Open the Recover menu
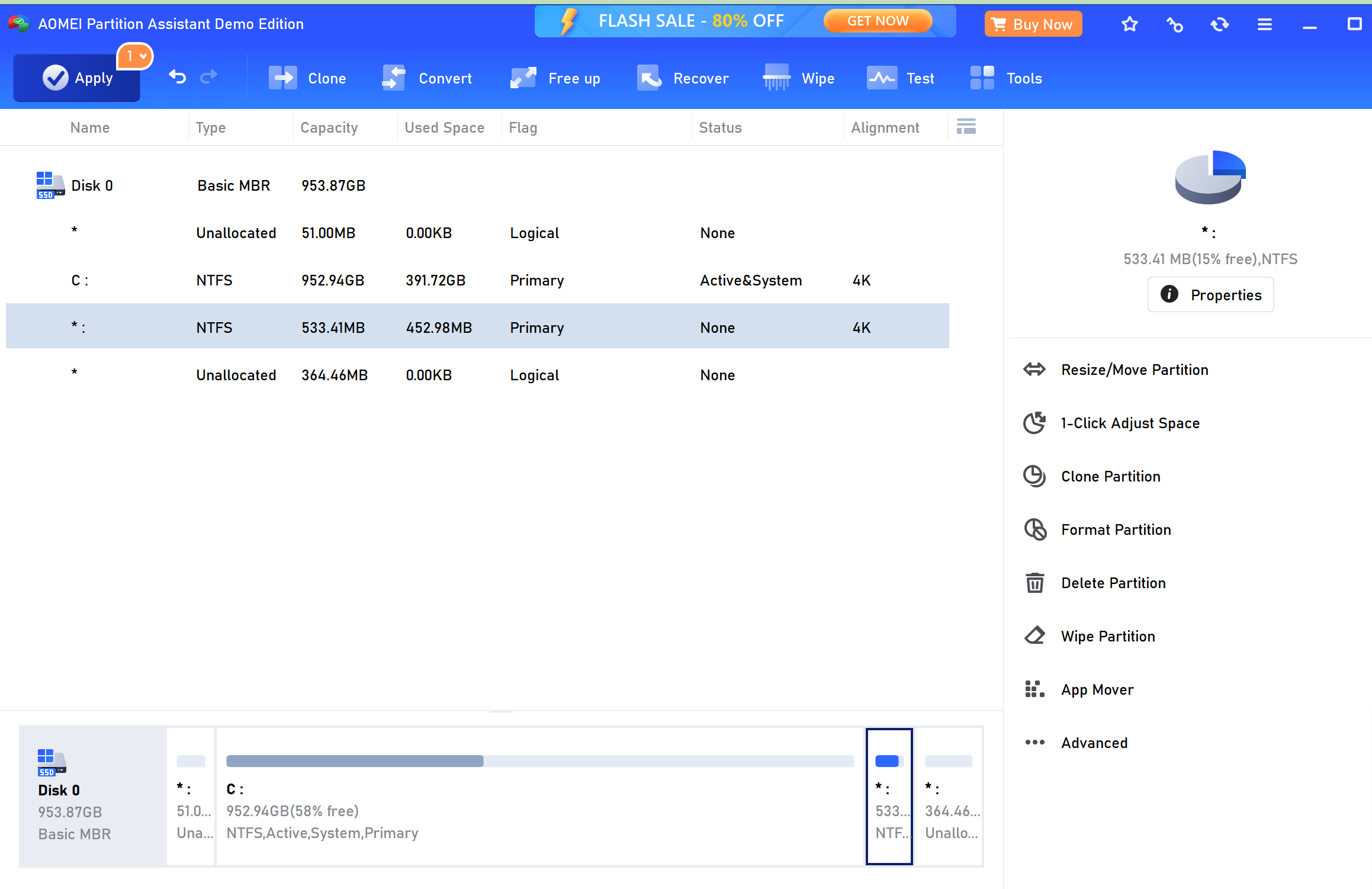The height and width of the screenshot is (889, 1372). pyautogui.click(x=683, y=78)
